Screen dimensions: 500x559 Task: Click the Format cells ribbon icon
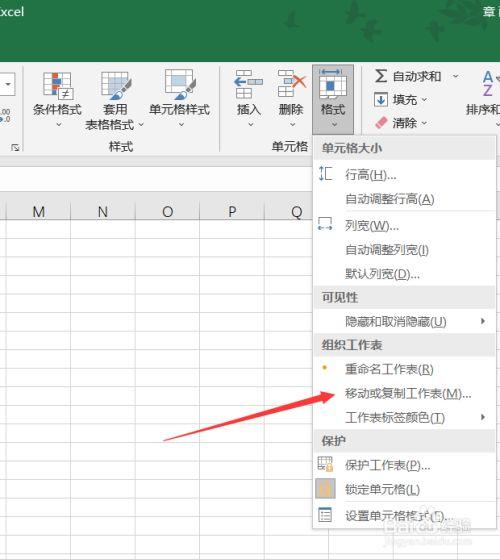click(333, 84)
